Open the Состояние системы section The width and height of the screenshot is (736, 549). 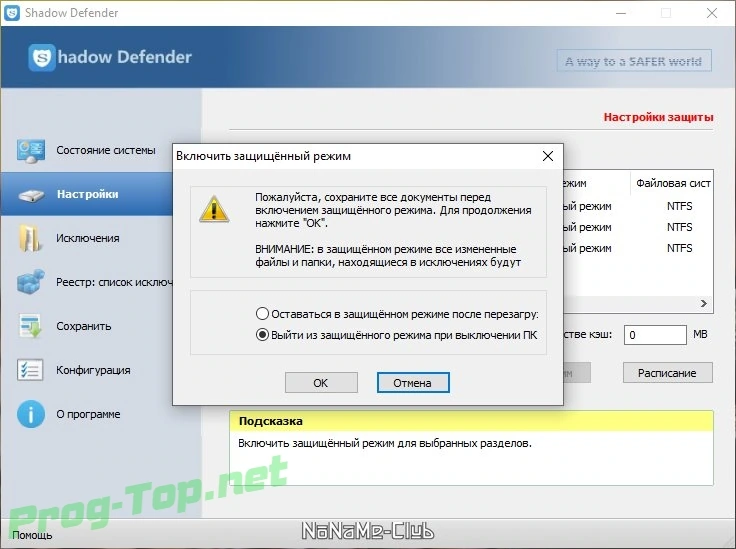click(106, 150)
